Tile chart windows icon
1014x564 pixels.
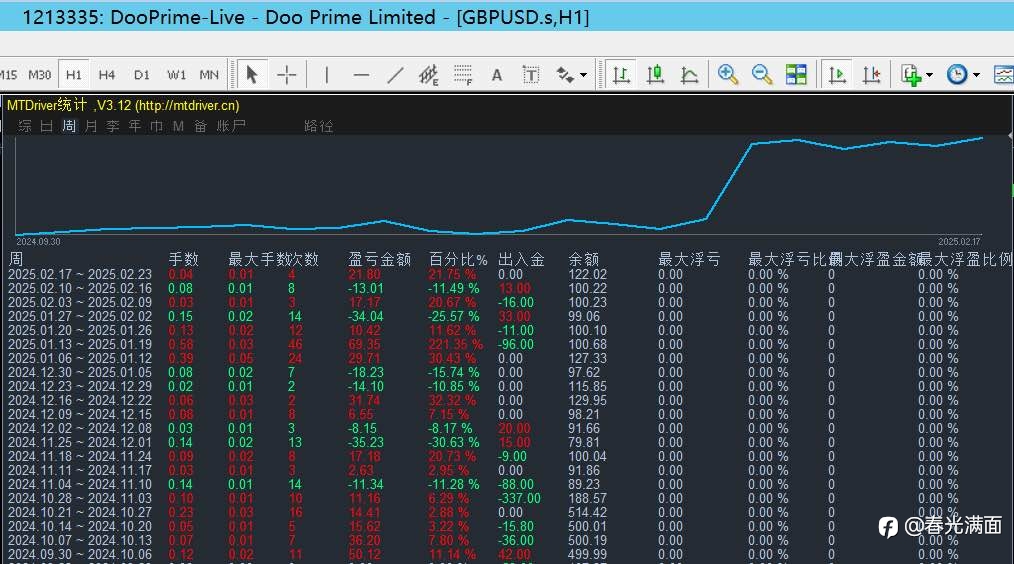pyautogui.click(x=796, y=75)
